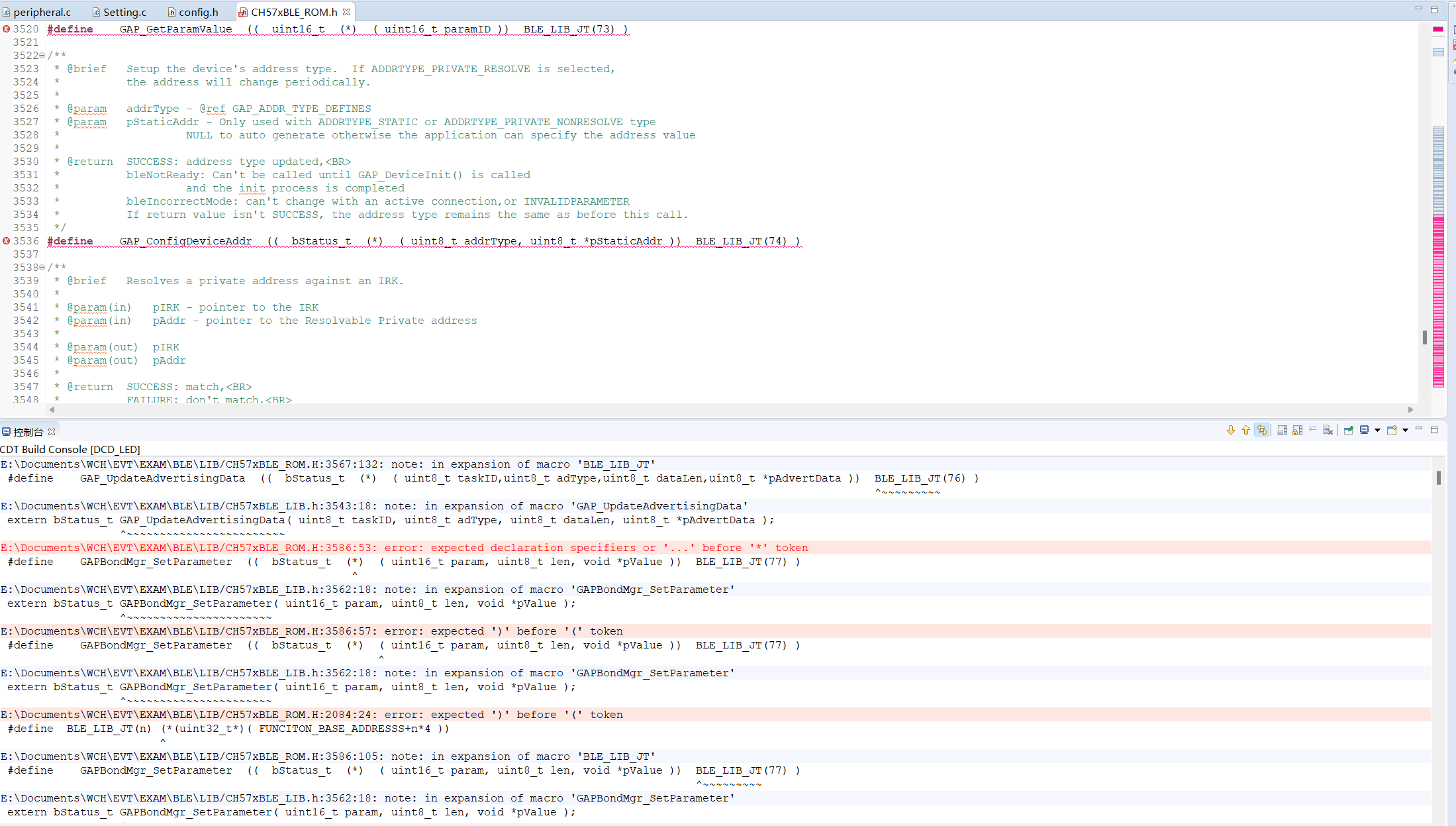
Task: Click GAP_ADDR_TYPE_DEFINES reference on line 3526
Action: click(301, 109)
